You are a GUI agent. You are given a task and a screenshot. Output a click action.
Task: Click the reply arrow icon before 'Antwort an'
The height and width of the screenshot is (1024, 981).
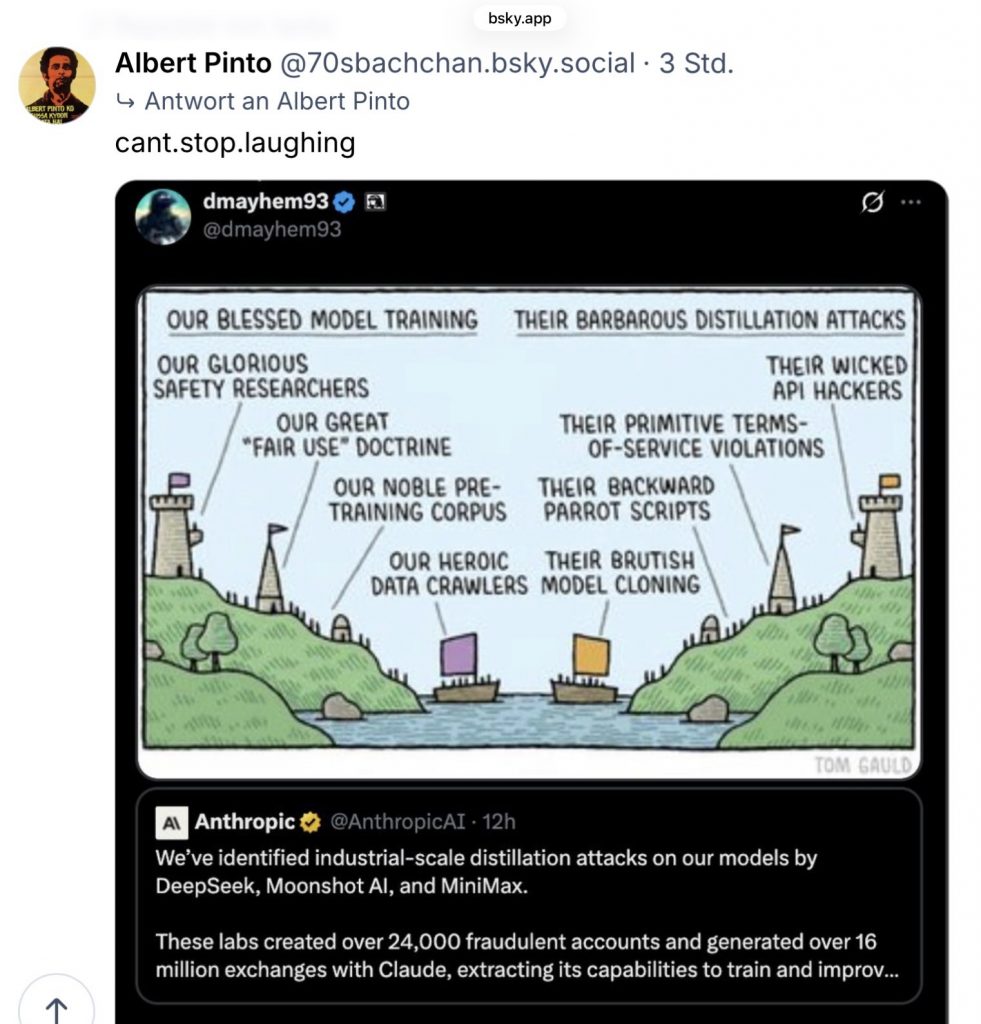pyautogui.click(x=126, y=101)
